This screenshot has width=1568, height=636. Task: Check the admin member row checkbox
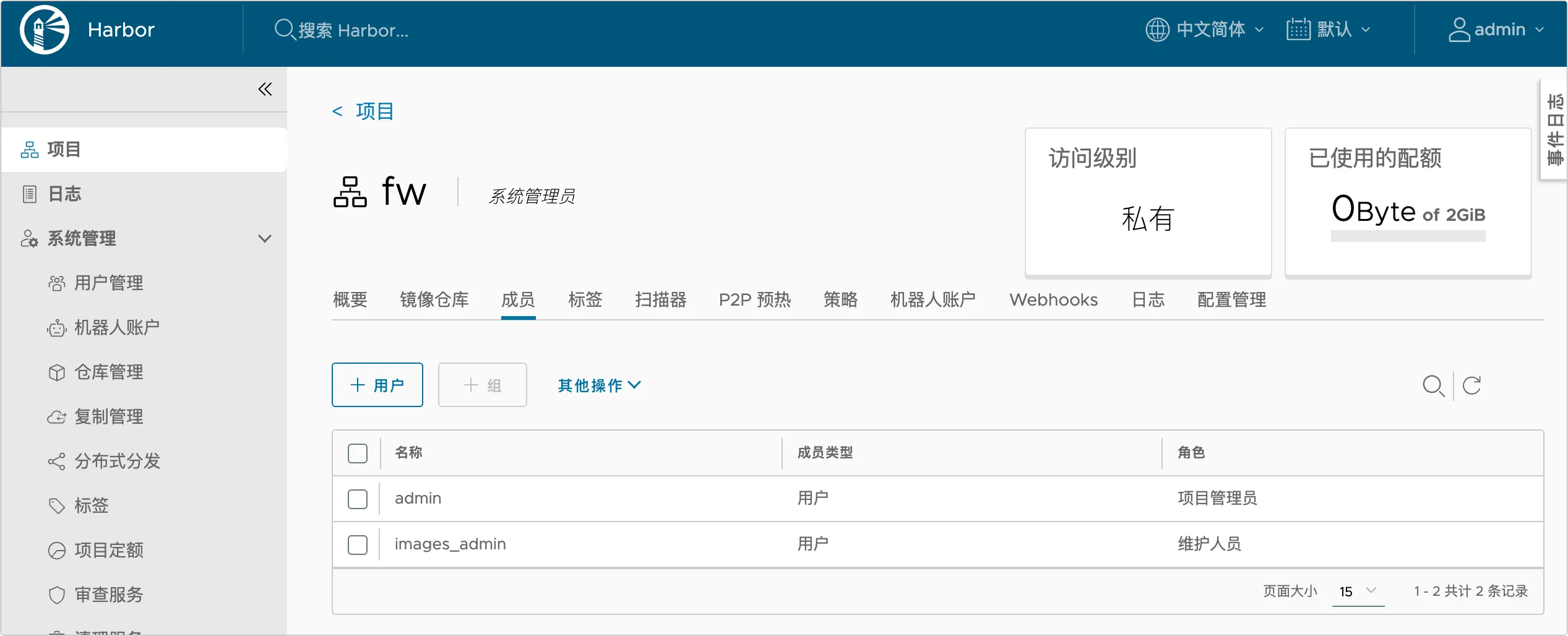pos(358,499)
